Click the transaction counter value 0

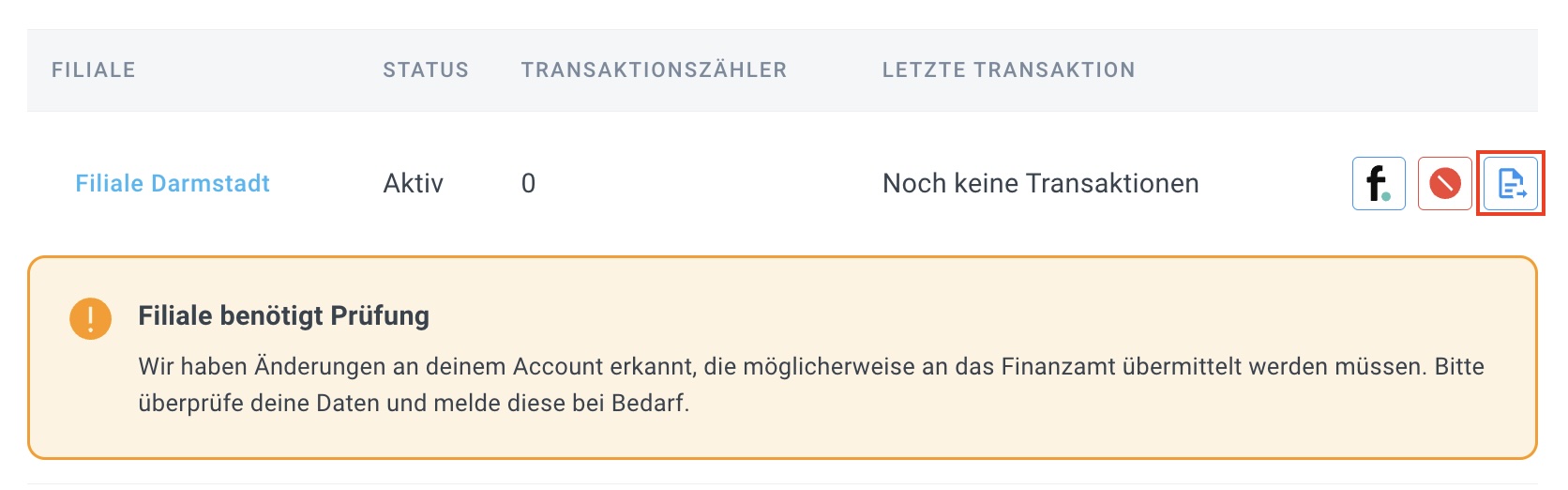[528, 183]
